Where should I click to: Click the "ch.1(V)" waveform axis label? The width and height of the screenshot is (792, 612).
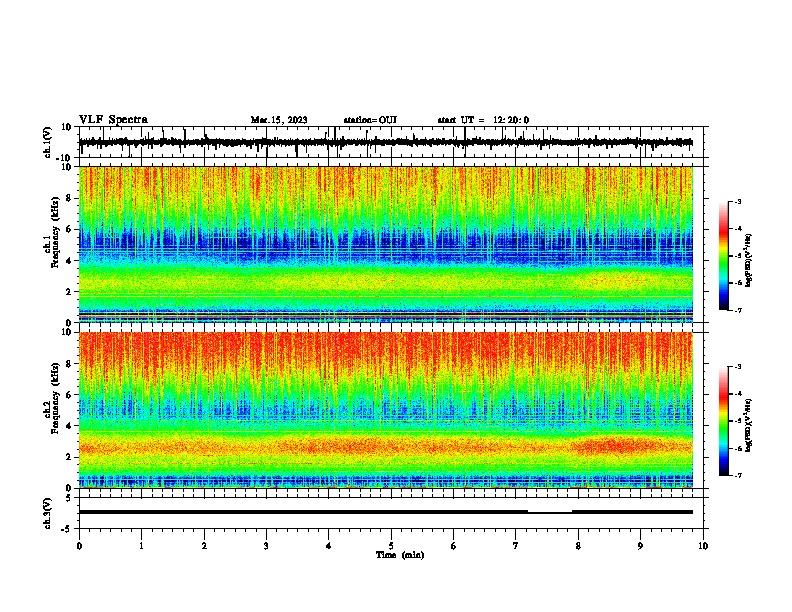47,142
